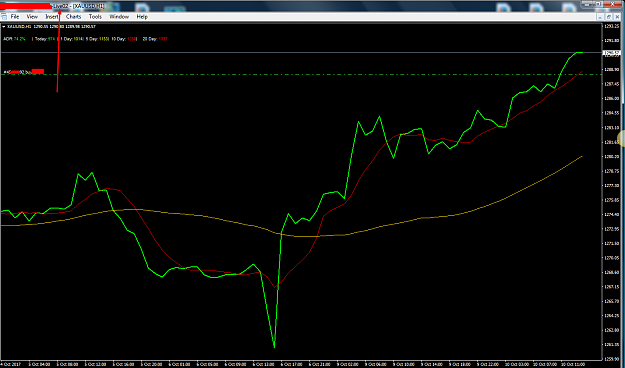Open the View menu

point(32,17)
